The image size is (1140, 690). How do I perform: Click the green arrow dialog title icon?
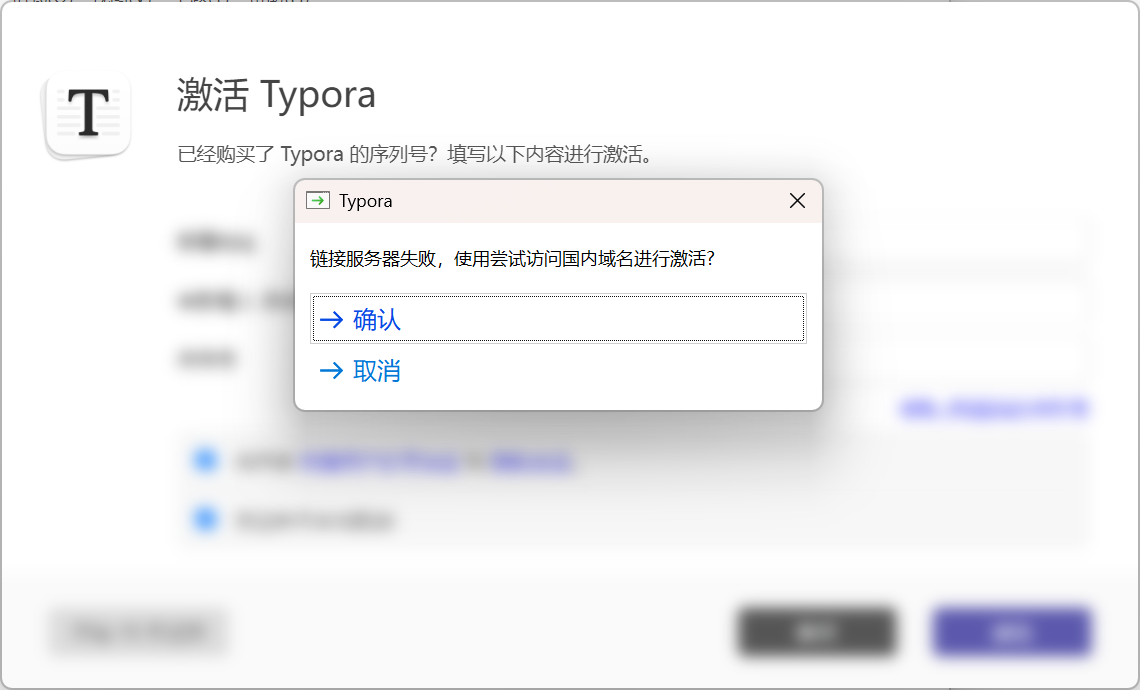[x=318, y=201]
